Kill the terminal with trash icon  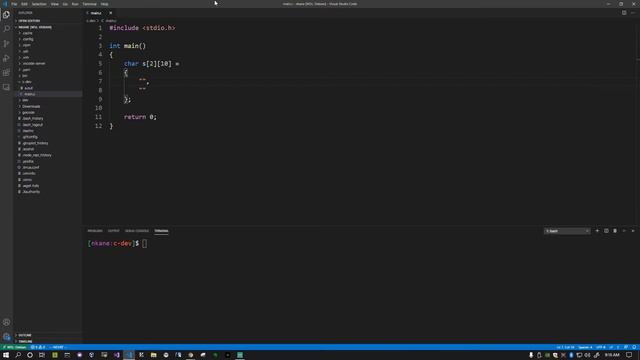[615, 231]
